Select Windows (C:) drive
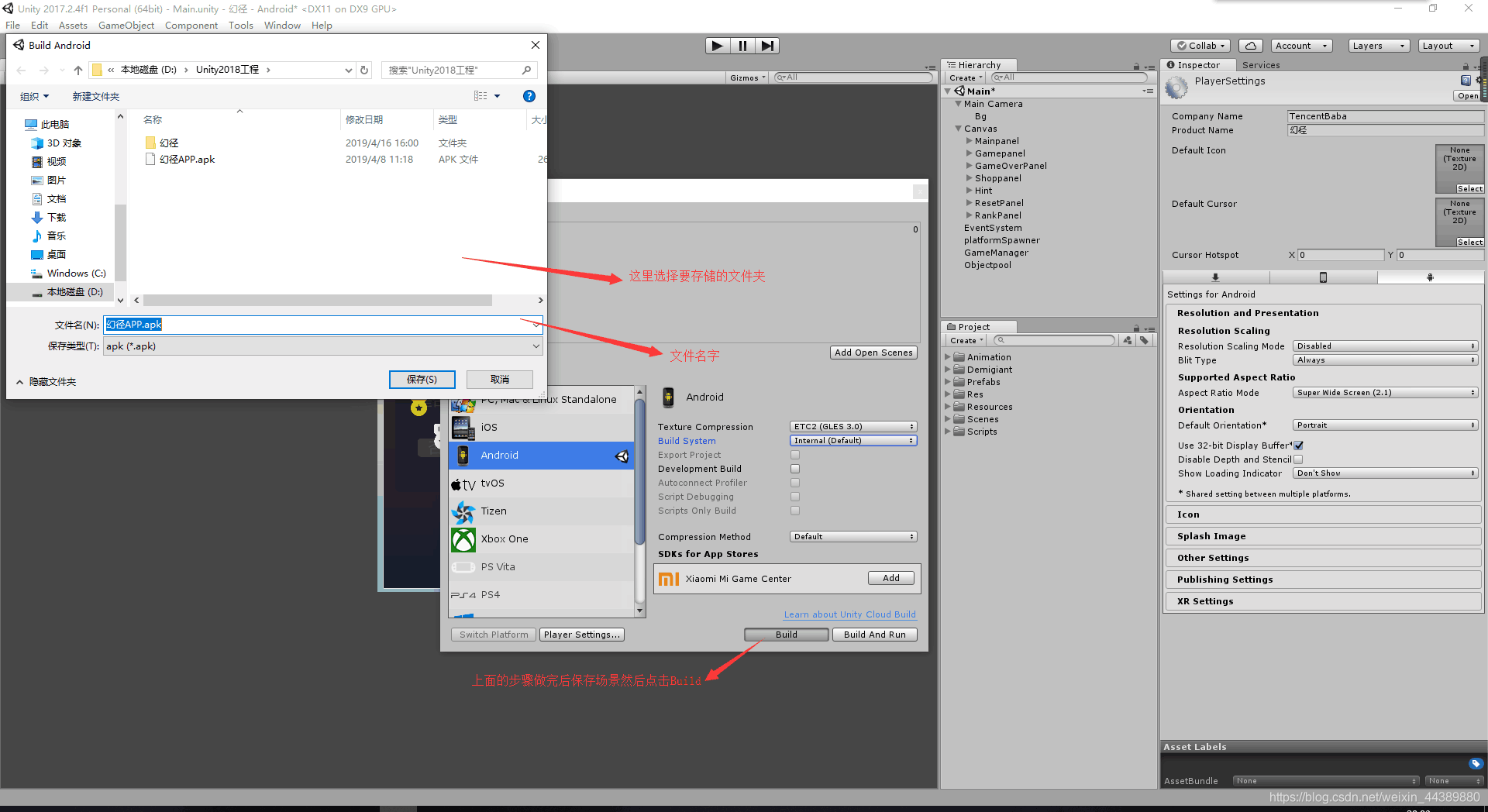 click(68, 274)
